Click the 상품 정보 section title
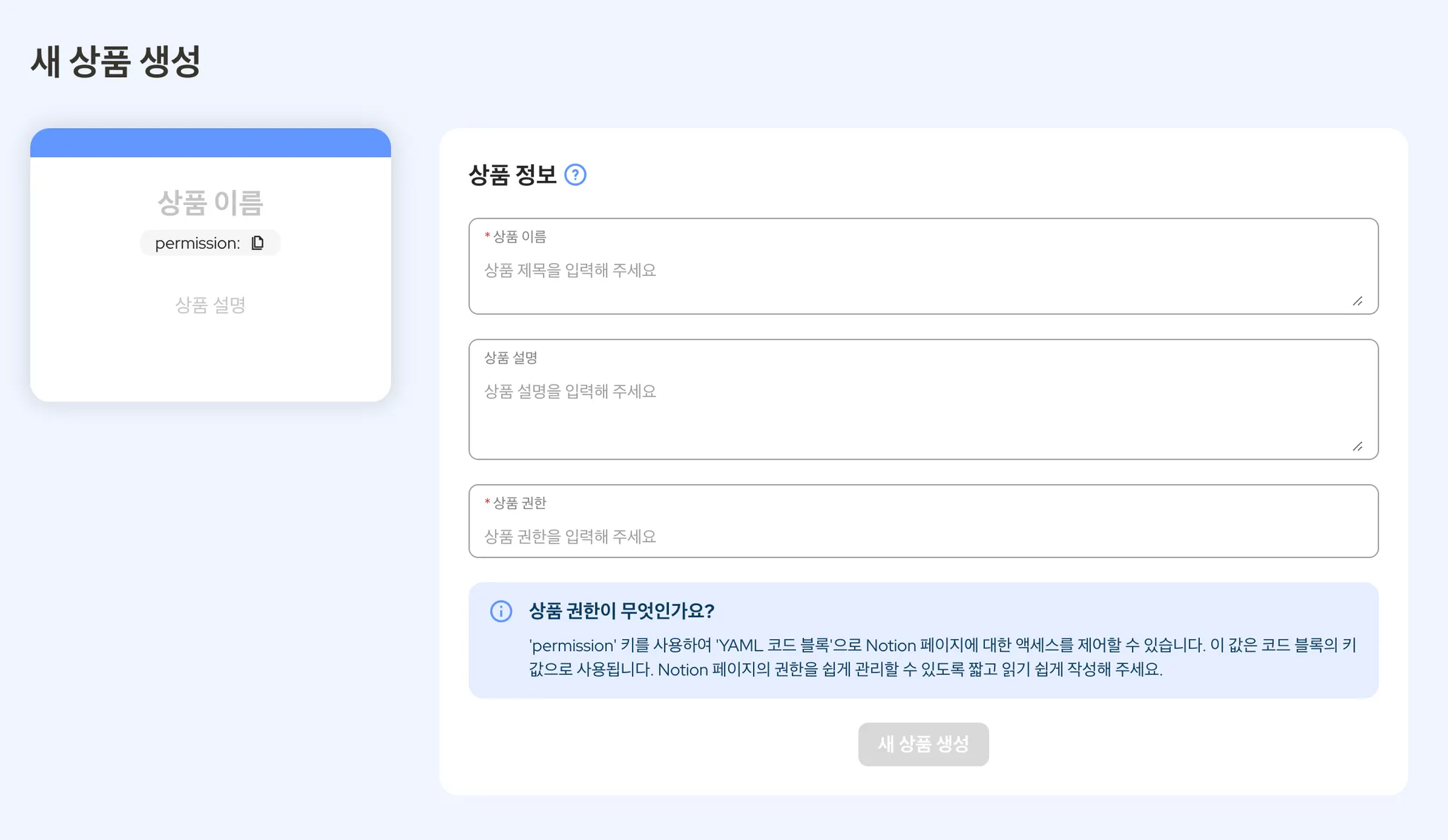The image size is (1448, 840). pyautogui.click(x=513, y=175)
